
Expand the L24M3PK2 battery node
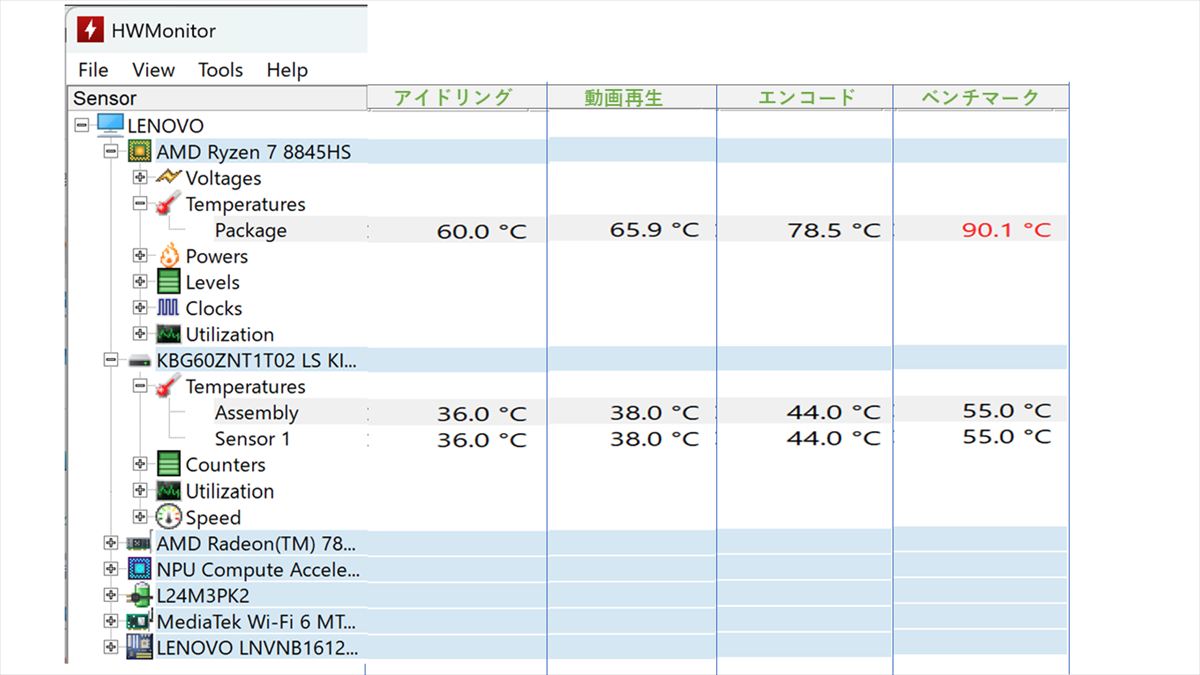tap(110, 596)
